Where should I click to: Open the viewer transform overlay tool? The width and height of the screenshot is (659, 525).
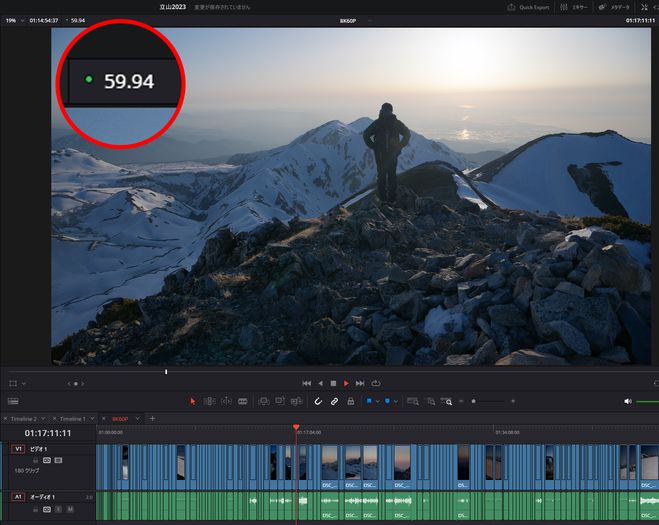click(x=13, y=384)
